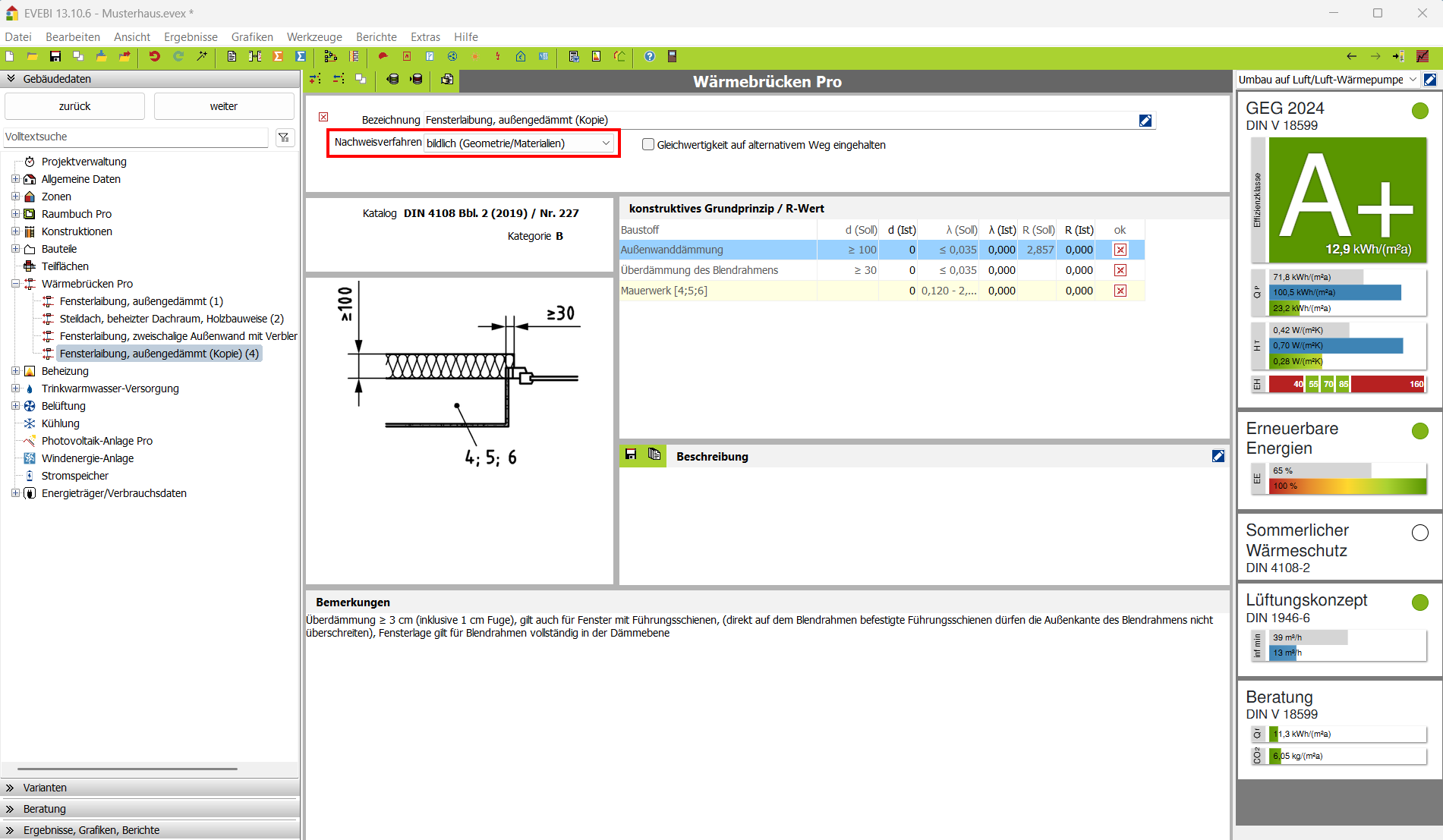Open the variant selector Umbau auf Luft/Luft-Wärmepumpe
The image size is (1443, 840).
(1327, 80)
